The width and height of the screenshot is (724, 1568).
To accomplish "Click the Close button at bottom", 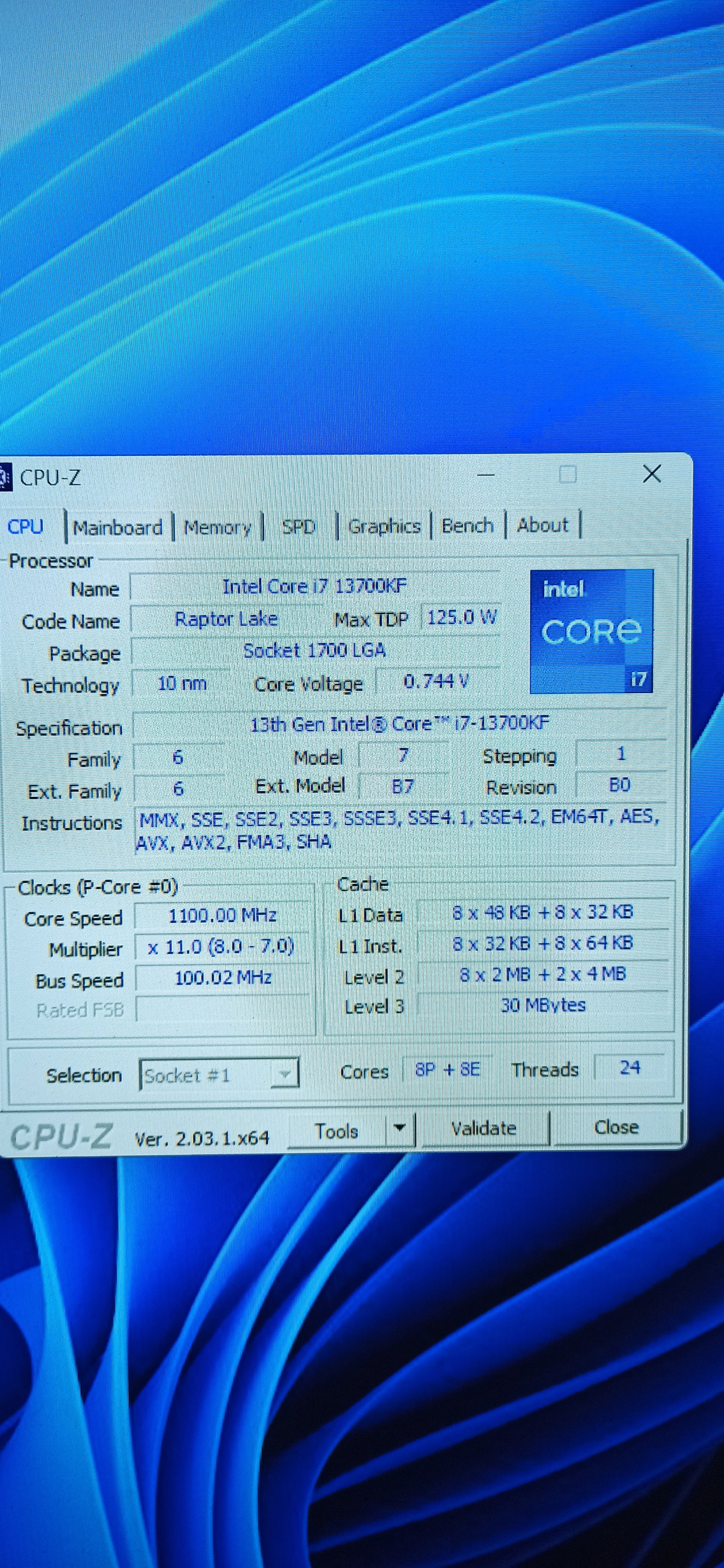I will tap(616, 1127).
